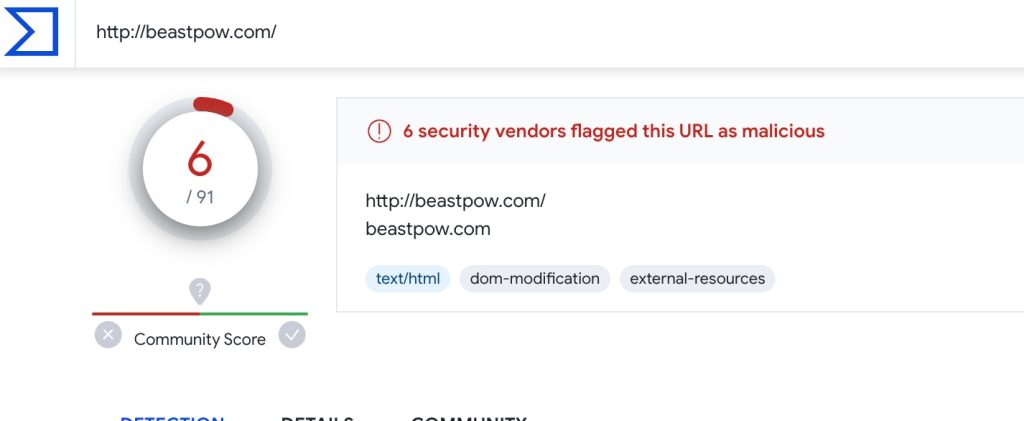1024x421 pixels.
Task: Click the VirusTotal sigma logo
Action: tap(31, 31)
